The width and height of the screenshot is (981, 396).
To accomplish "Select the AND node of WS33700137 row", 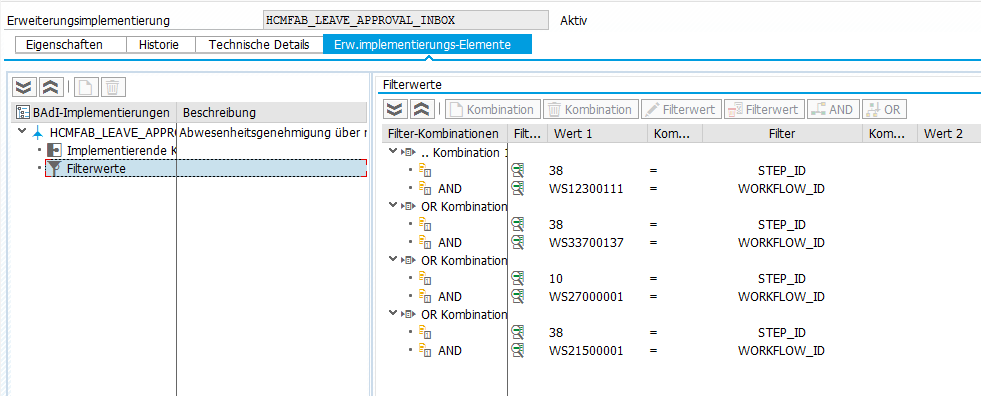I will pyautogui.click(x=450, y=243).
